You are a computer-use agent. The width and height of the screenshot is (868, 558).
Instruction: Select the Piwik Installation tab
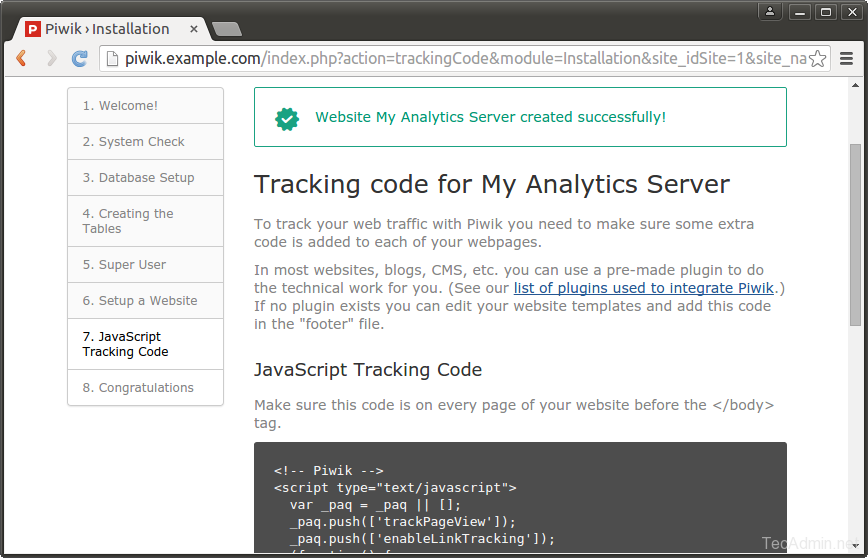[108, 29]
